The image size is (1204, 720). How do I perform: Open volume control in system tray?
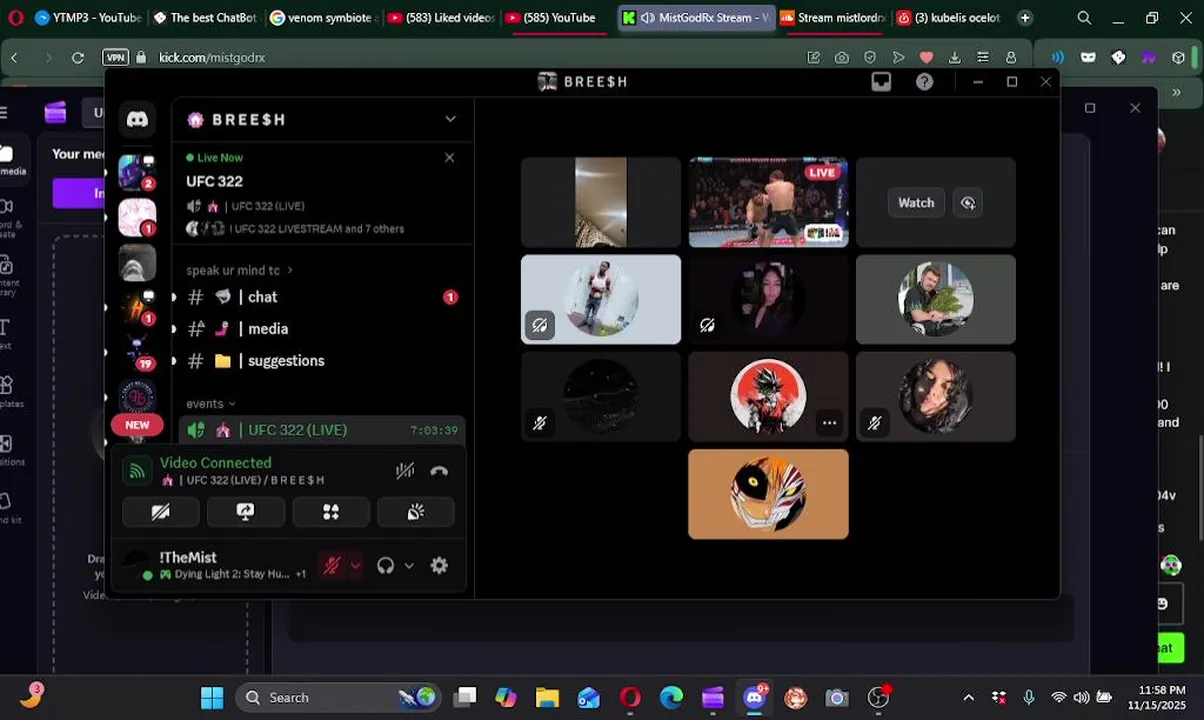point(1081,698)
